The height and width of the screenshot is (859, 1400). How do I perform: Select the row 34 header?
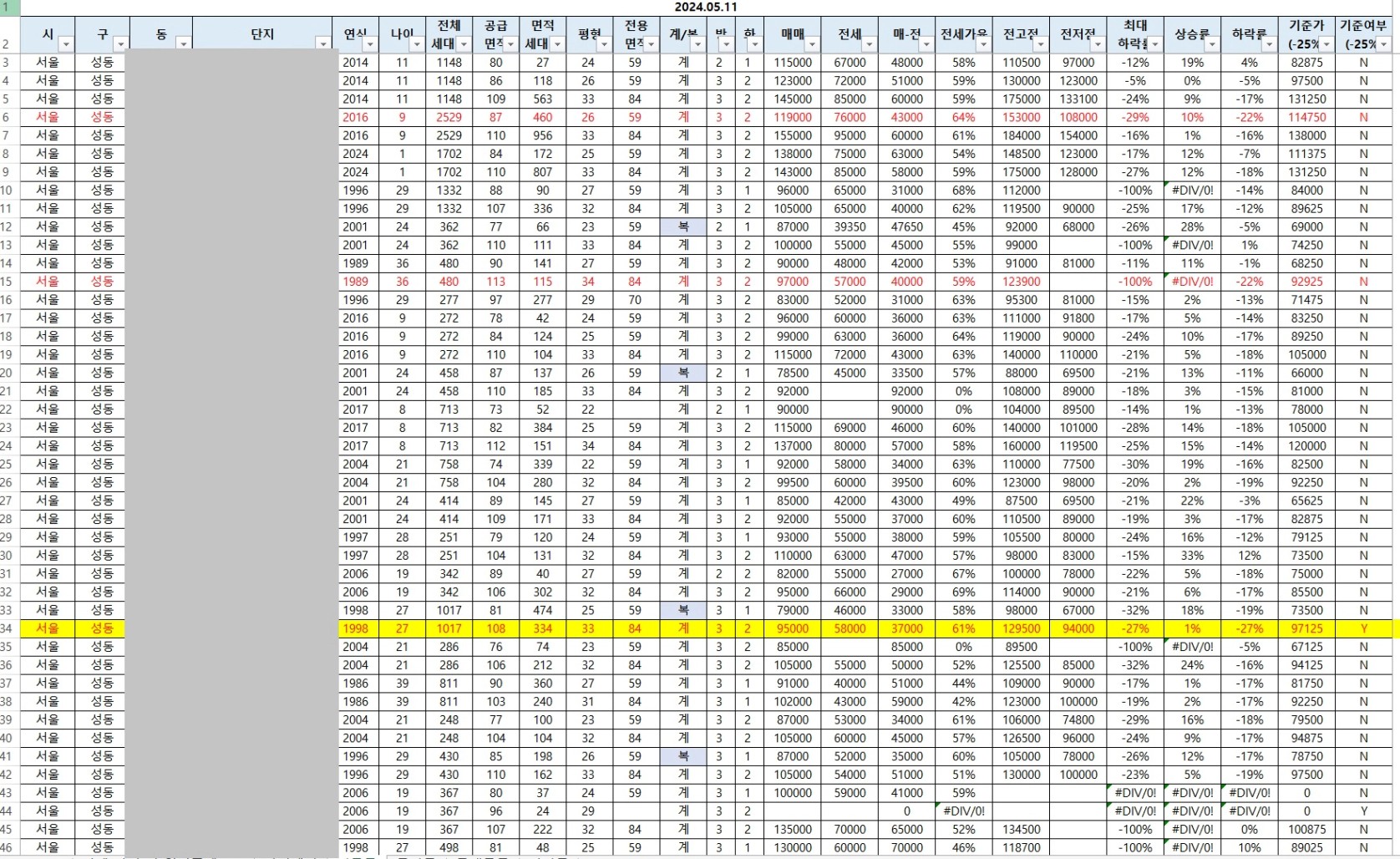(x=7, y=628)
